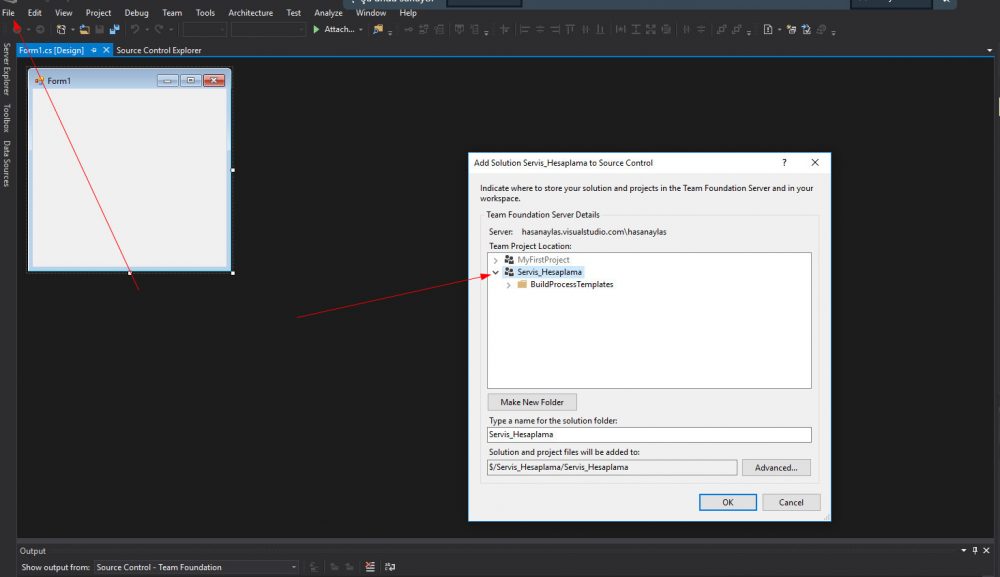Click the server path $/Servis_Hesaplama field
The image size is (1000, 577).
612,467
